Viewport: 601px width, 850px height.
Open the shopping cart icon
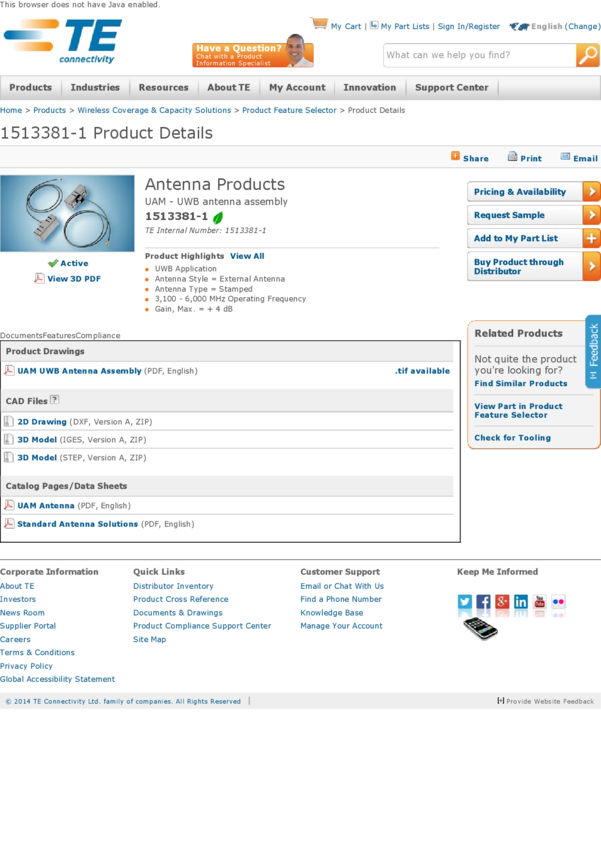pyautogui.click(x=319, y=23)
